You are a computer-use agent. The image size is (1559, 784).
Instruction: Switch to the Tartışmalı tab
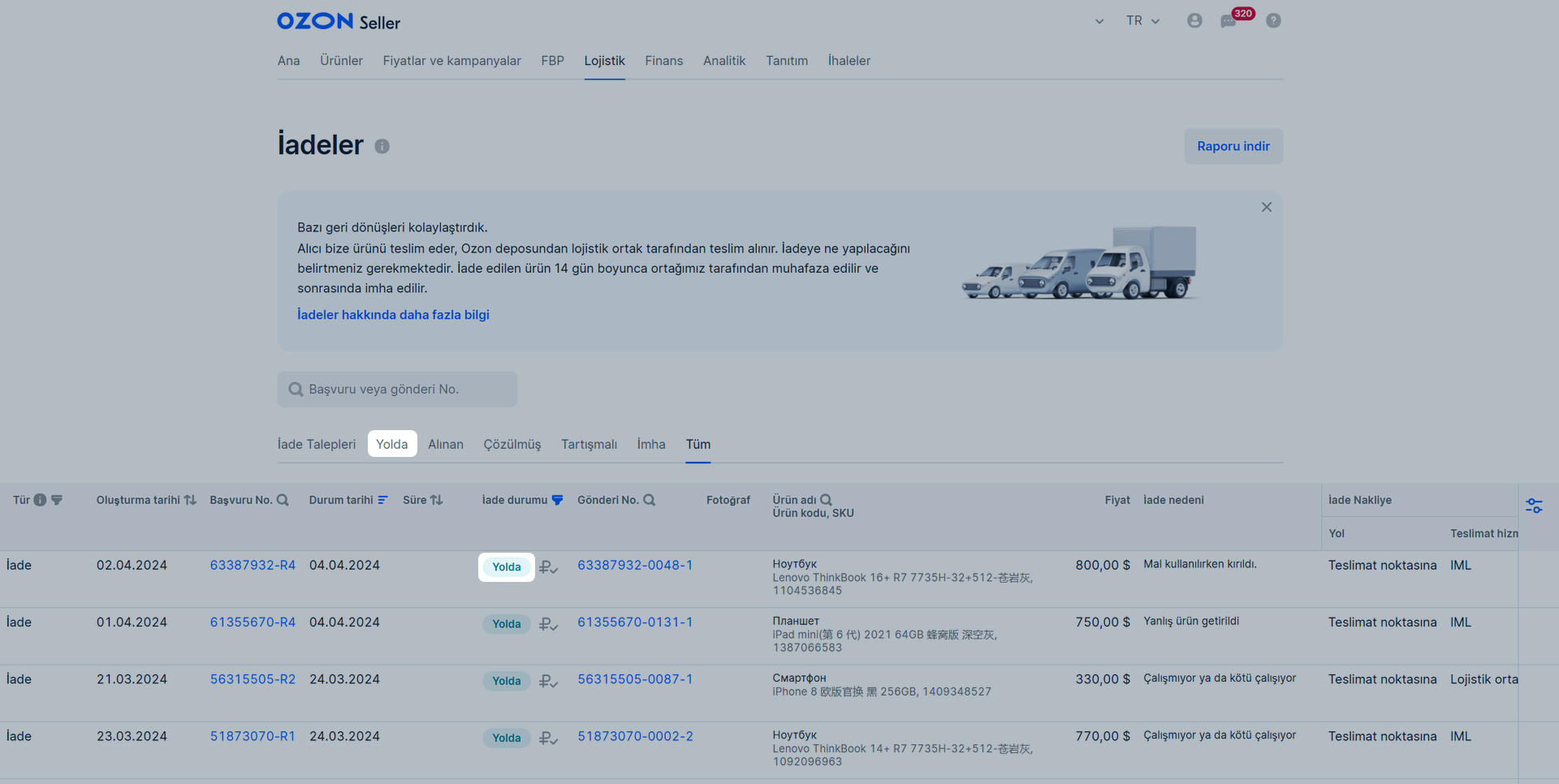[x=589, y=444]
